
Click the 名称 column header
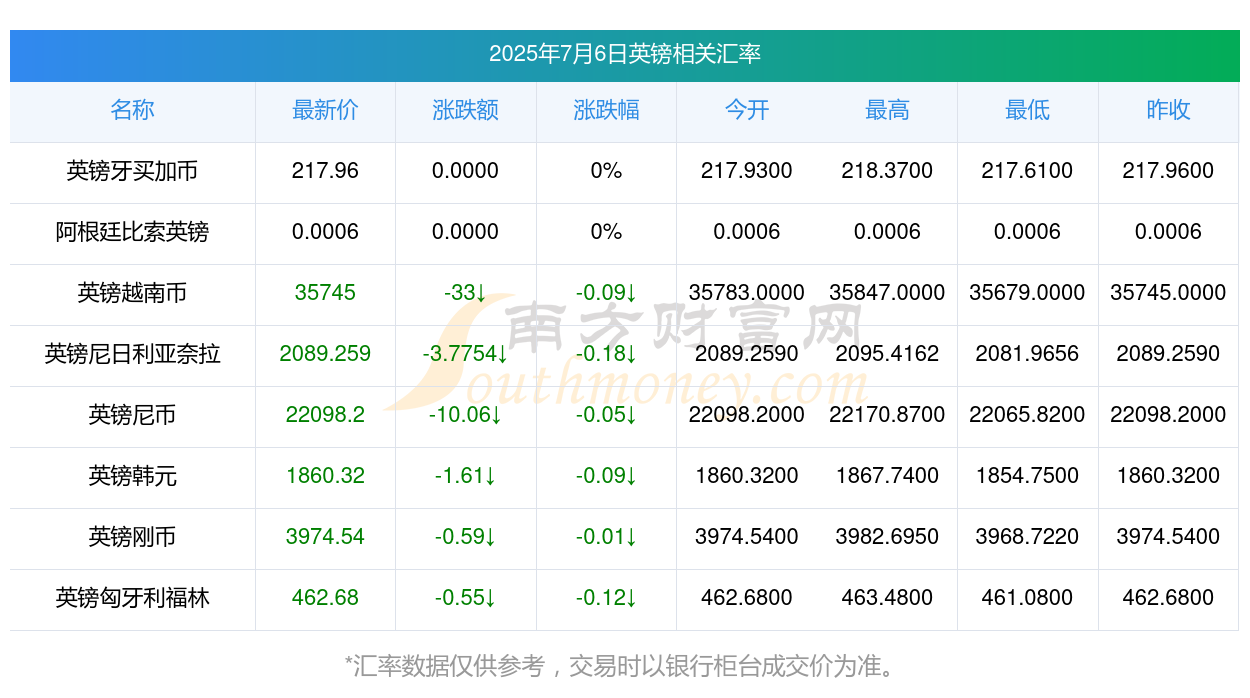[132, 110]
